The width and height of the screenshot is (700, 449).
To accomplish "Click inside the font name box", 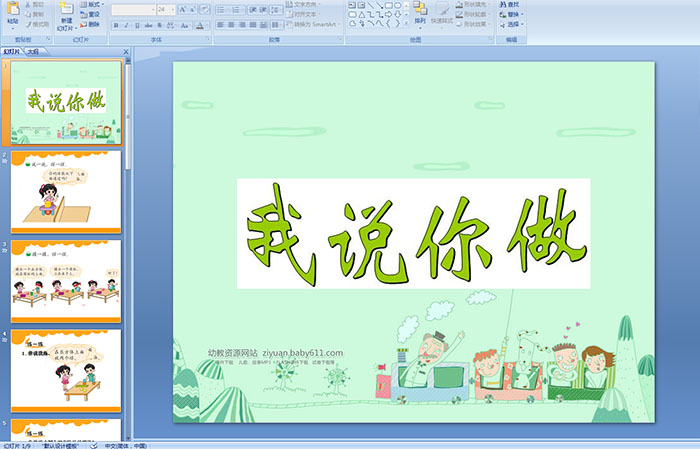I will [131, 9].
